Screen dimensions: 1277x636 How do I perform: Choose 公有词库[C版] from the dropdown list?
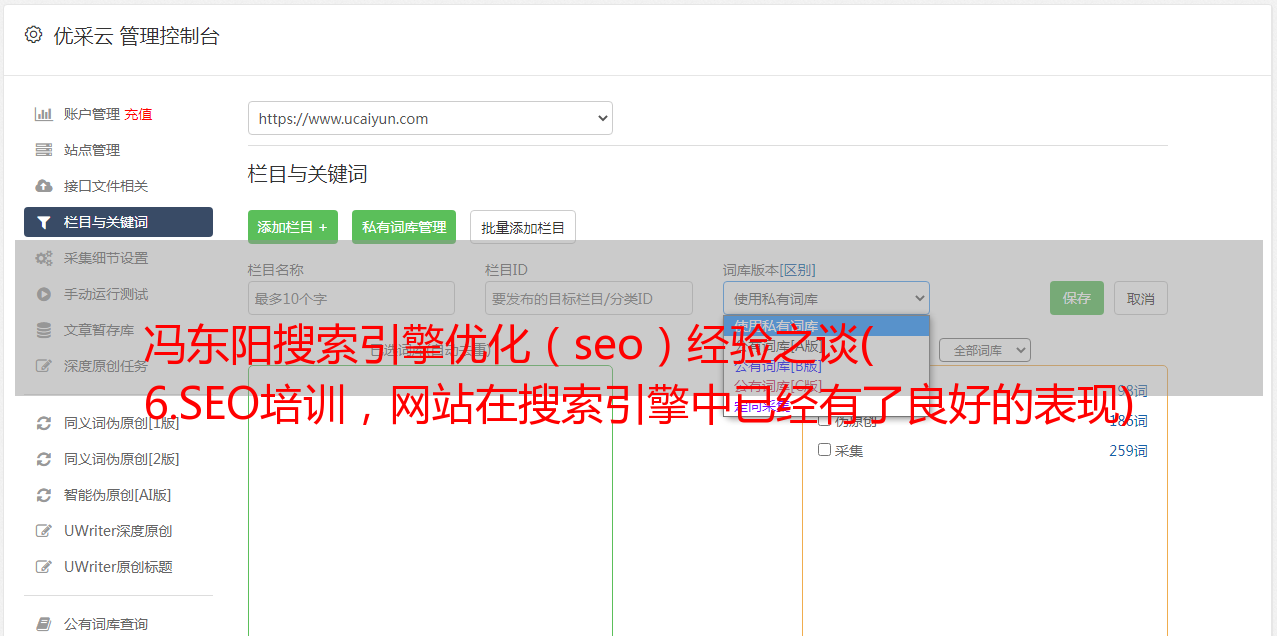click(826, 385)
